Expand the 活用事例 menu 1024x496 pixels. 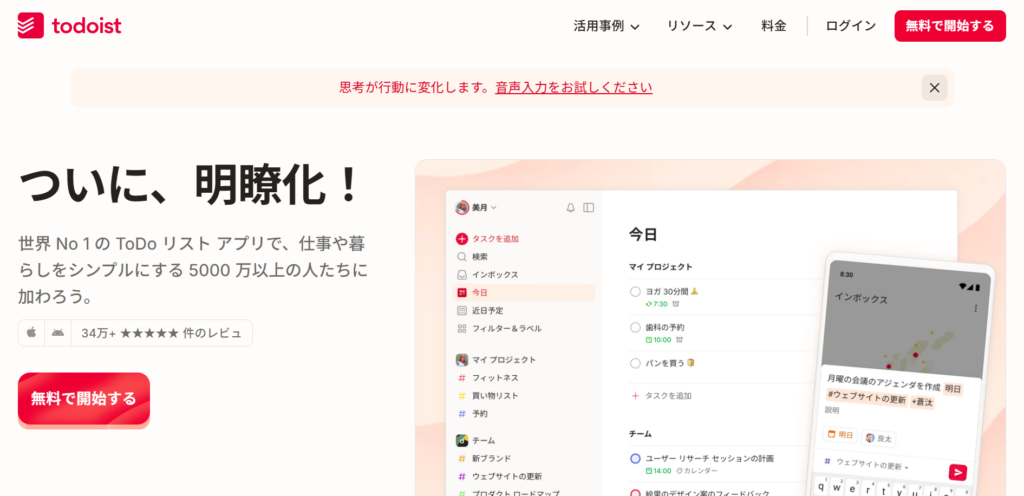pos(606,26)
